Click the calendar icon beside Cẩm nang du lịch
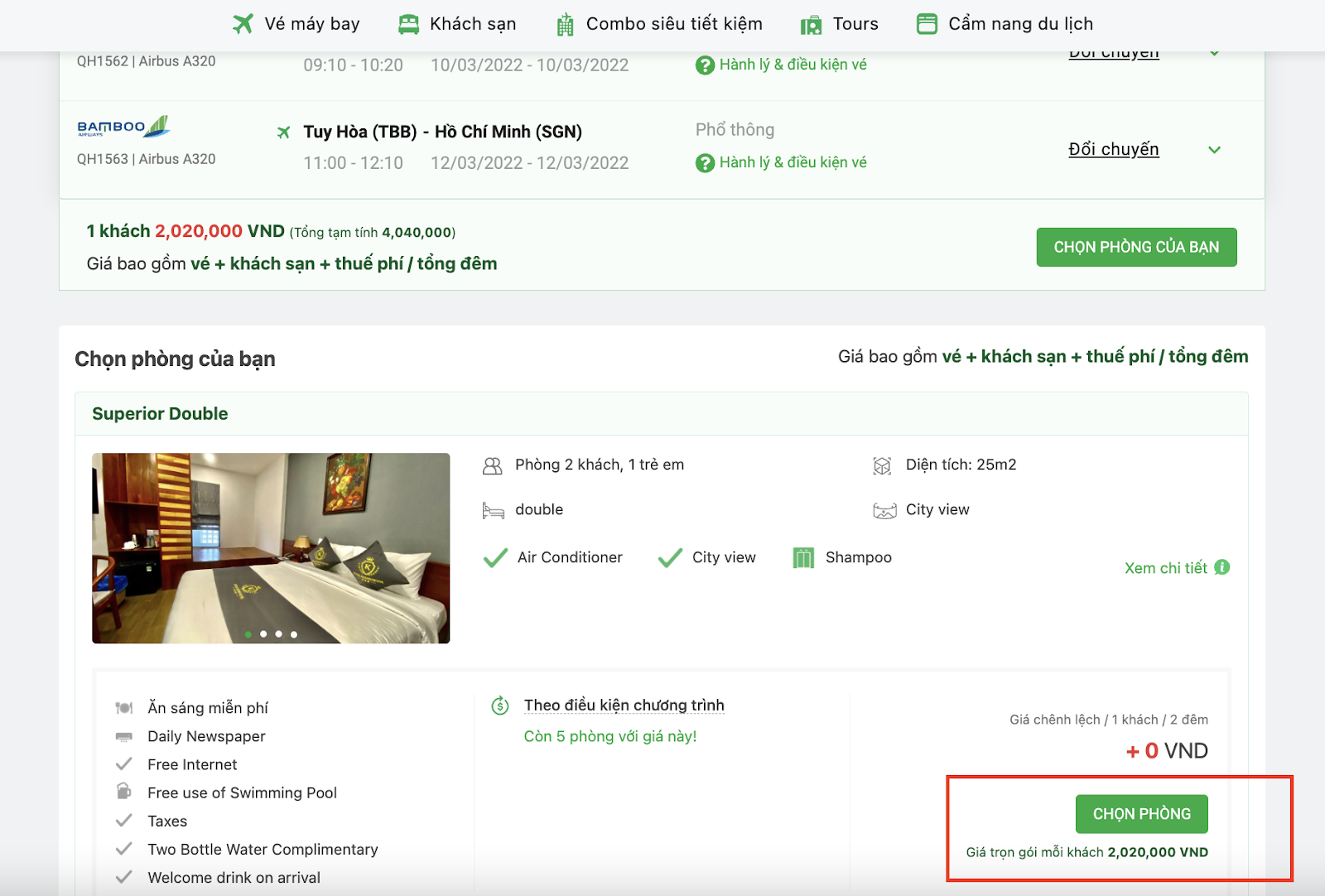1325x896 pixels. (927, 24)
